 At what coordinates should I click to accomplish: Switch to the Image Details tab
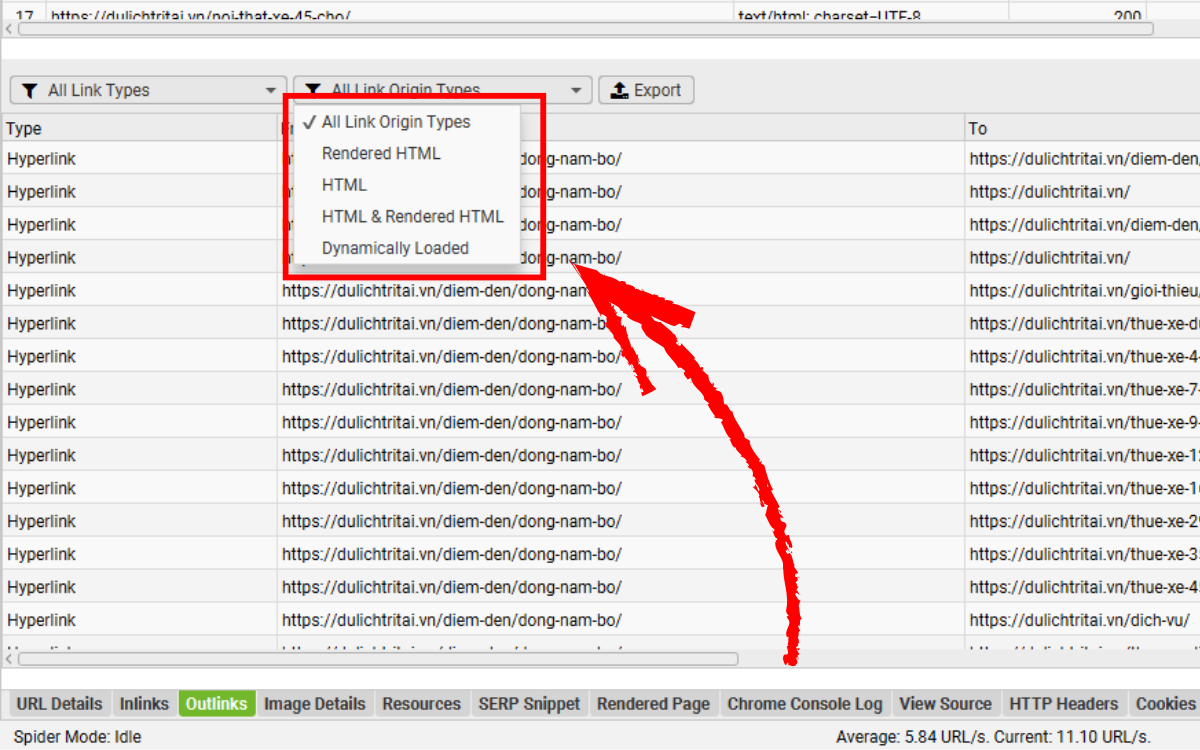point(314,703)
